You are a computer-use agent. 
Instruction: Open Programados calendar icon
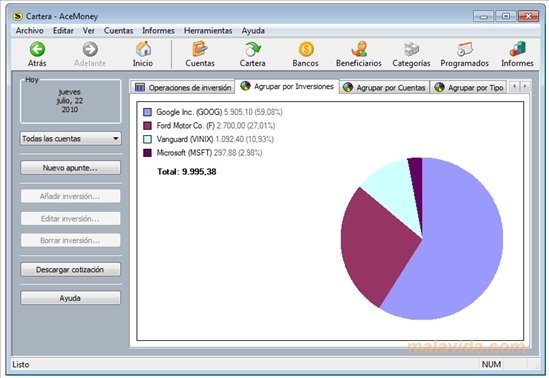tap(465, 49)
